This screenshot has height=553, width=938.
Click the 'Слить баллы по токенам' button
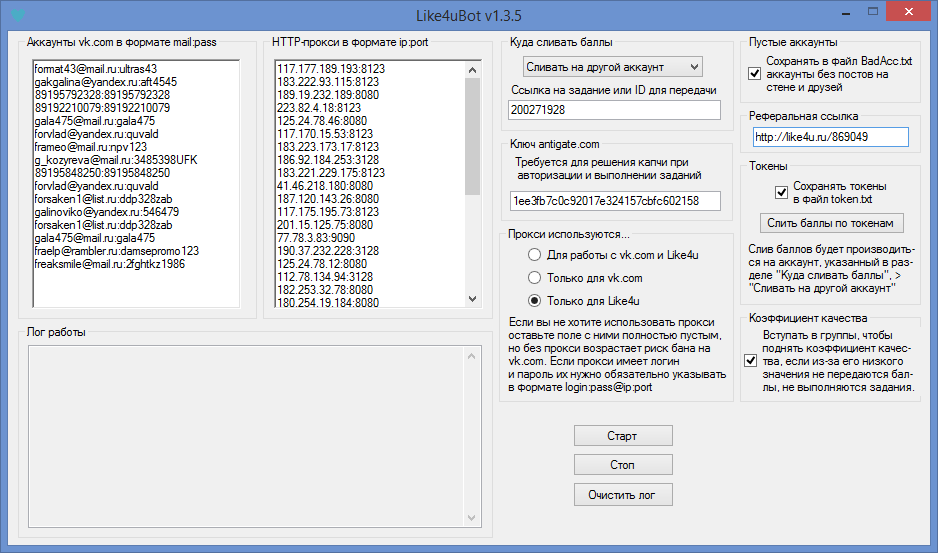coord(832,223)
